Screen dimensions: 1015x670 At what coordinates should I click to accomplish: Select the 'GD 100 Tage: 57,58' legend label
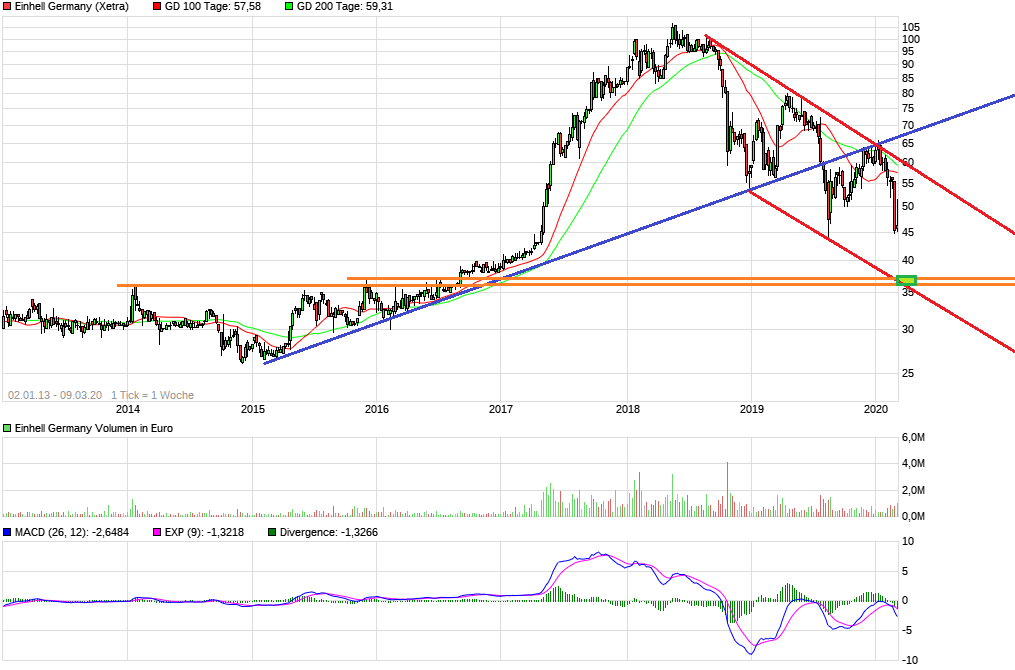213,7
